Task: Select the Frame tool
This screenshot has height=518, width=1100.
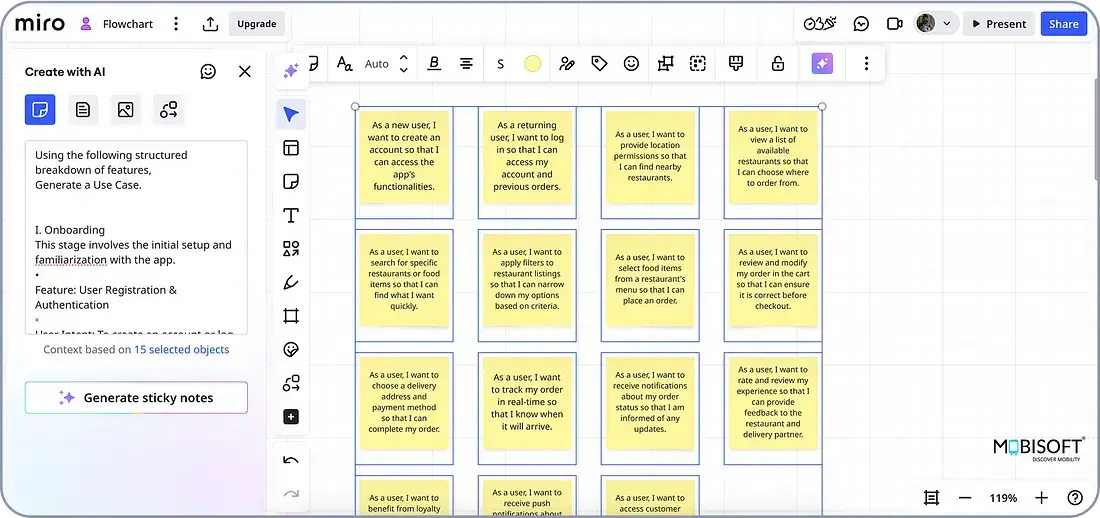Action: pyautogui.click(x=291, y=316)
